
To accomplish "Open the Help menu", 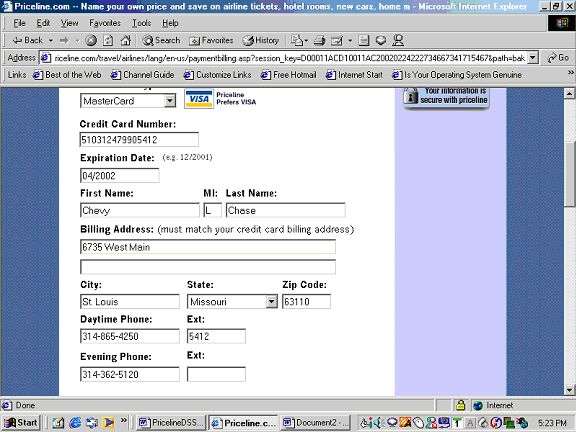I will point(170,23).
